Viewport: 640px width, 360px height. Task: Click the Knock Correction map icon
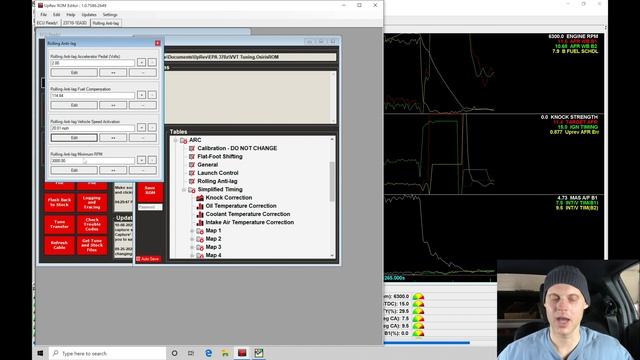point(200,198)
